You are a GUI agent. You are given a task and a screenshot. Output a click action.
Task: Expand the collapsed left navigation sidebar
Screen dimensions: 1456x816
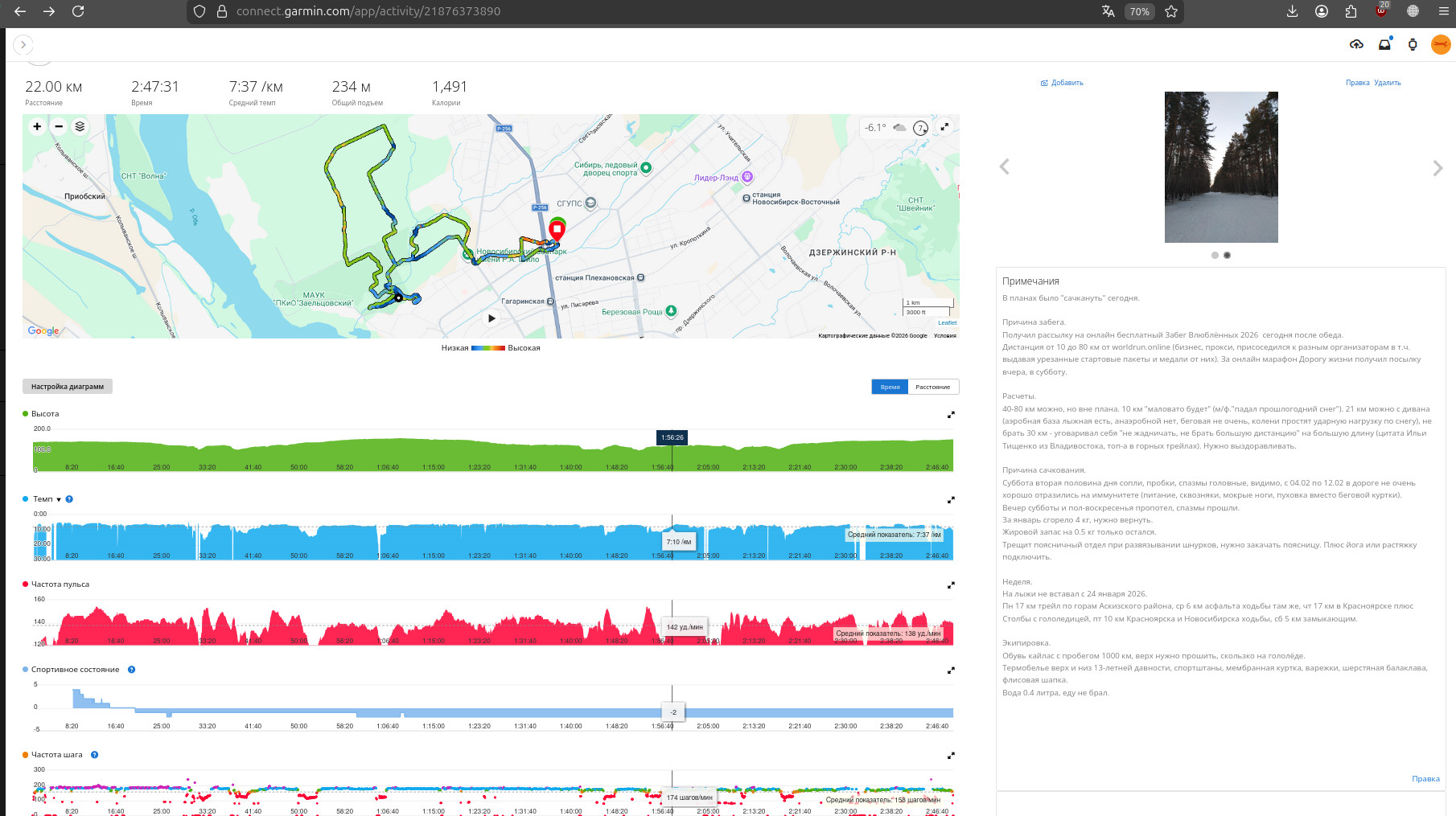[23, 45]
